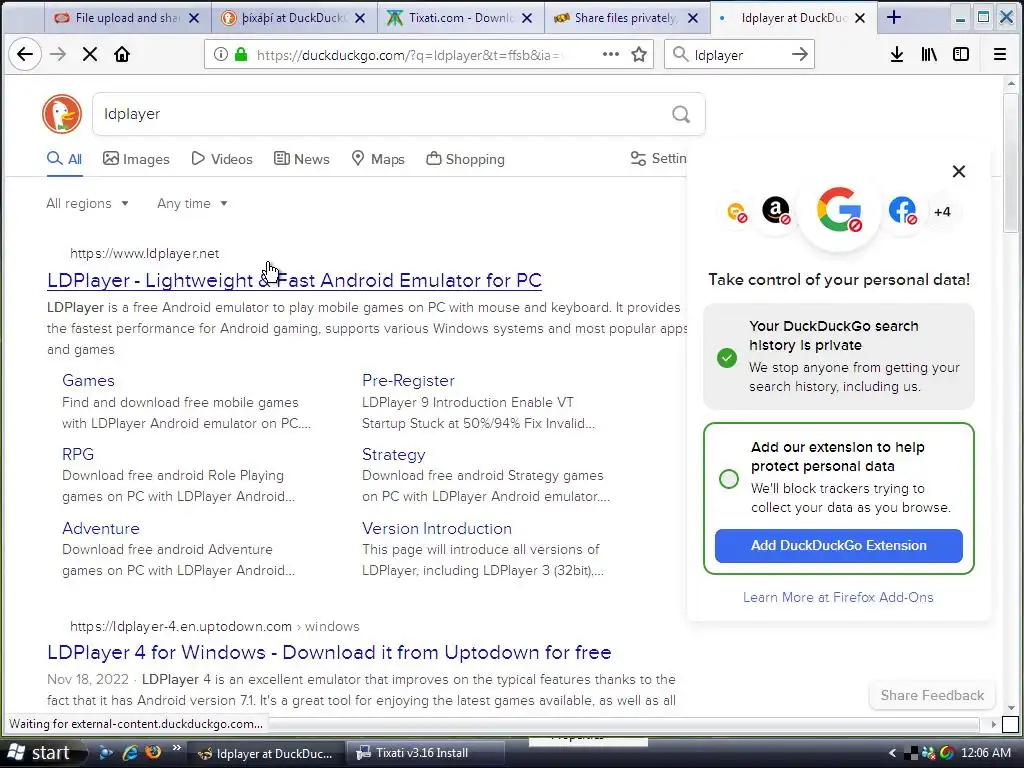Click the magnifier icon in the DuckDuckGo search box

[680, 114]
